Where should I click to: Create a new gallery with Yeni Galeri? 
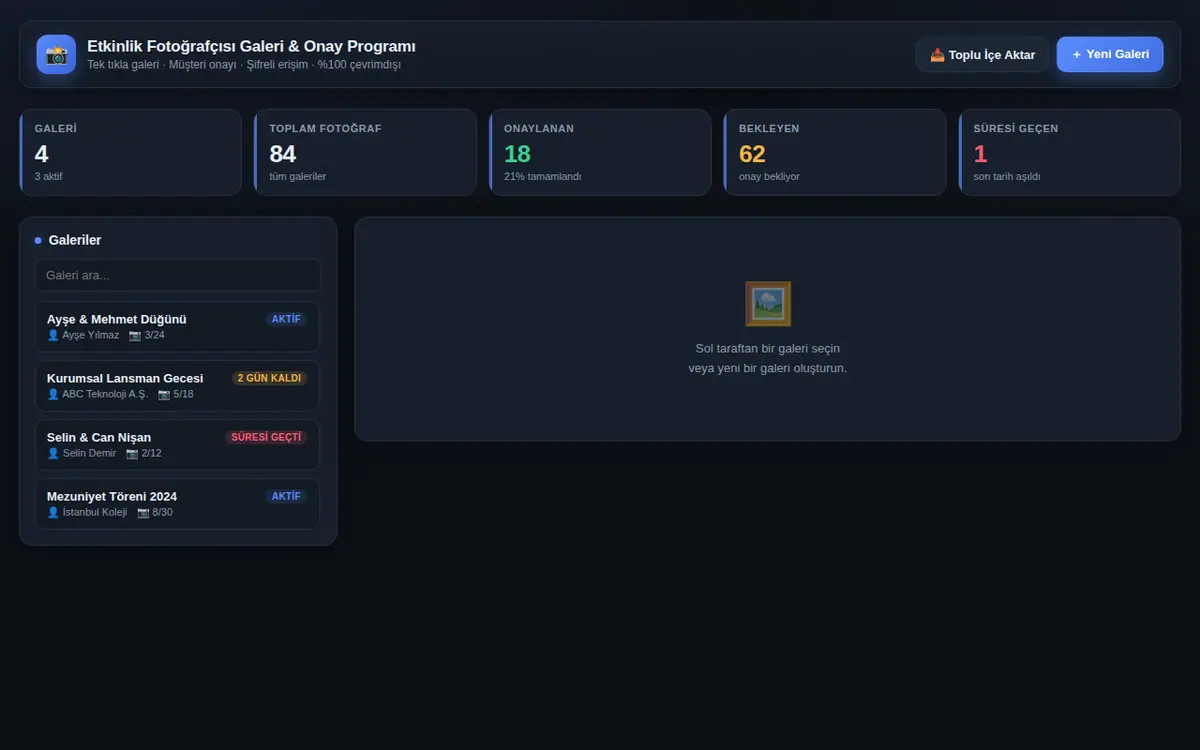1110,54
